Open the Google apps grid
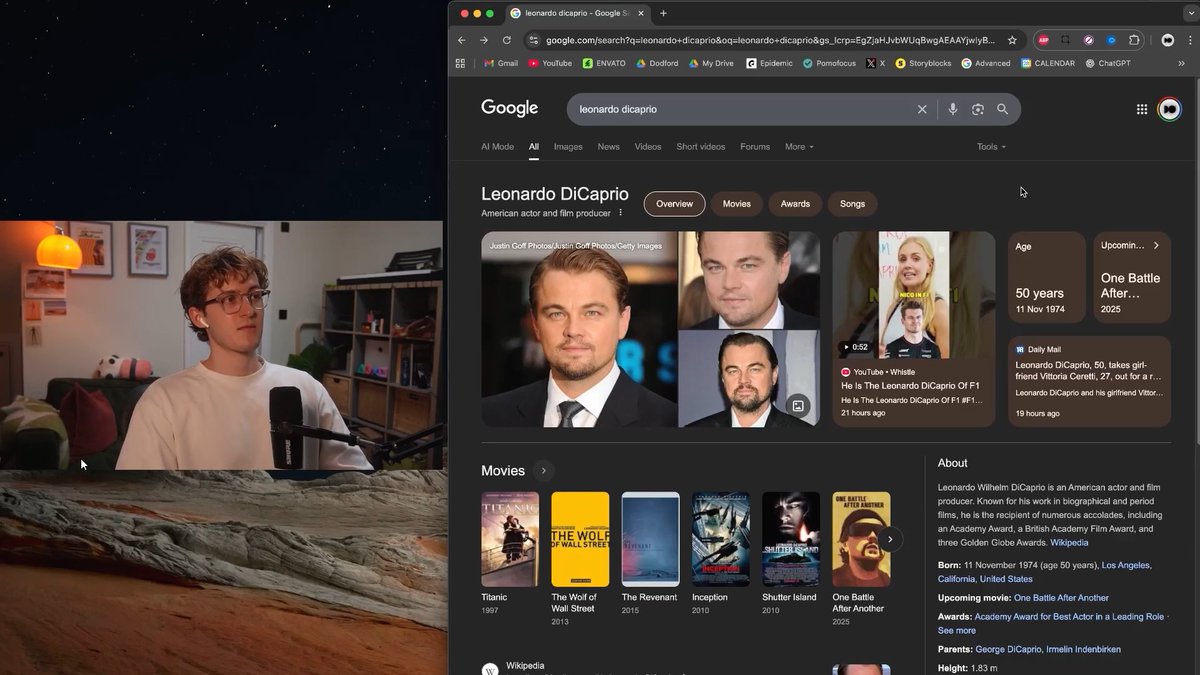 point(1142,109)
